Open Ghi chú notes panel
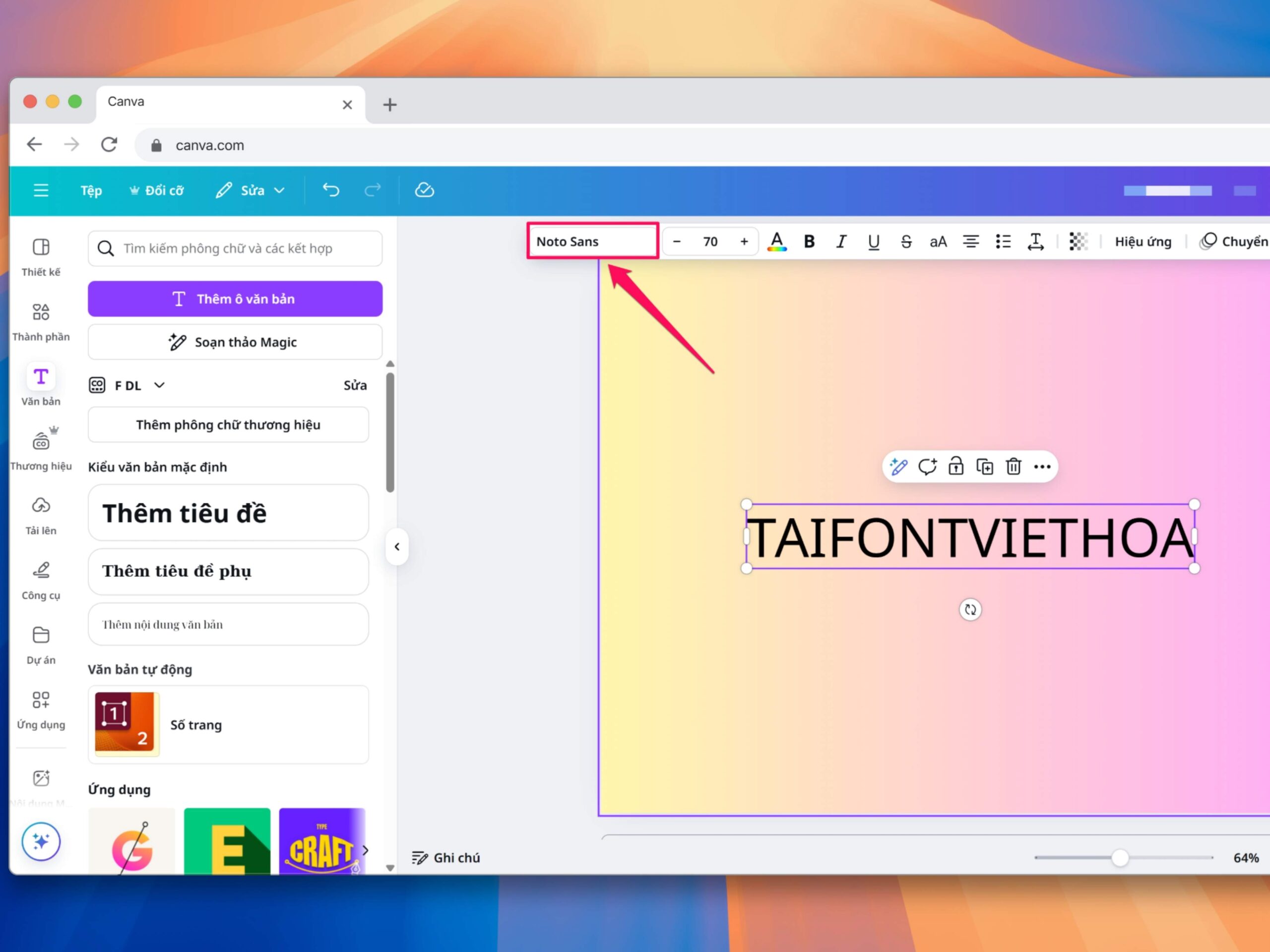This screenshot has width=1270, height=952. 446,857
